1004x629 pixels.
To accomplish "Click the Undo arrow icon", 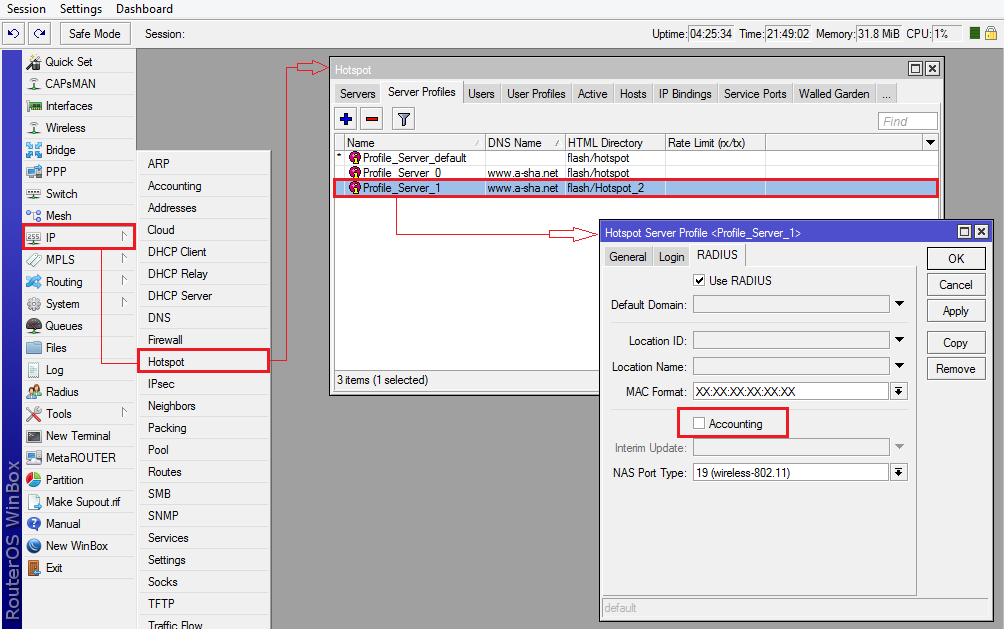I will [x=13, y=33].
